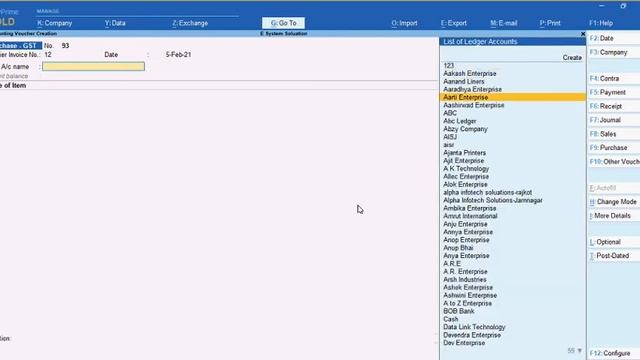Select Anya Enterprise ledger
This screenshot has width=640, height=360.
tap(466, 256)
